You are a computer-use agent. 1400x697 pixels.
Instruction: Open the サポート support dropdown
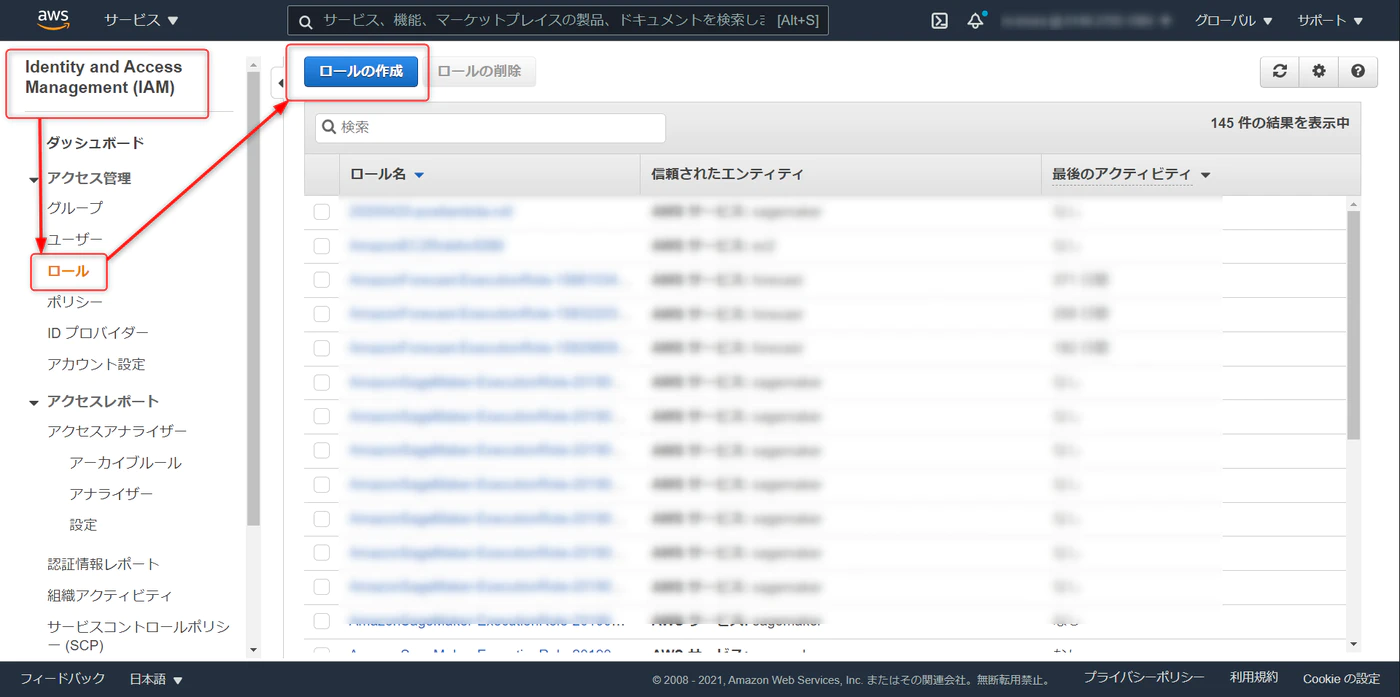(1330, 20)
